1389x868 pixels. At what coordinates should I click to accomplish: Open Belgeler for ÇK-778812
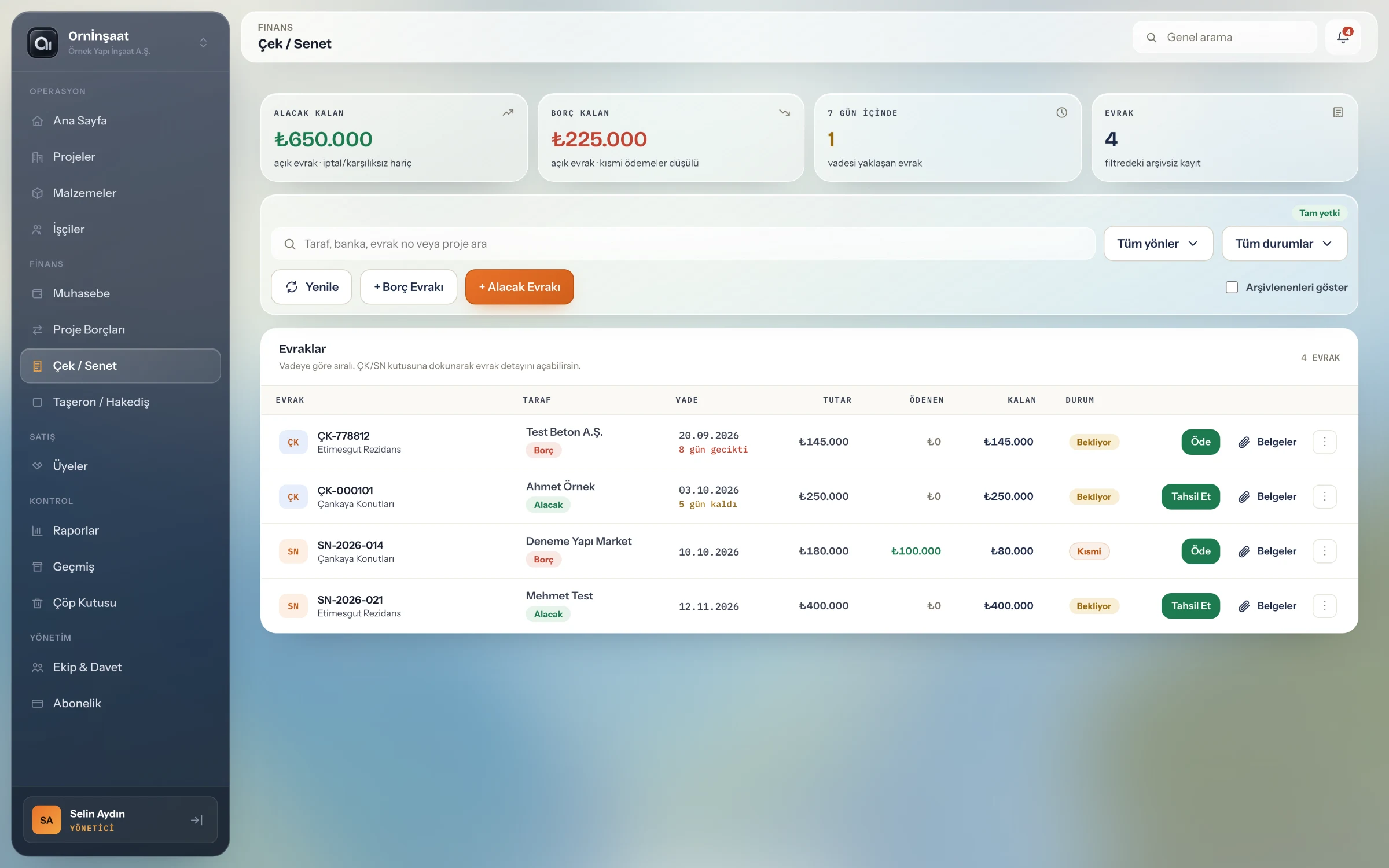1267,442
